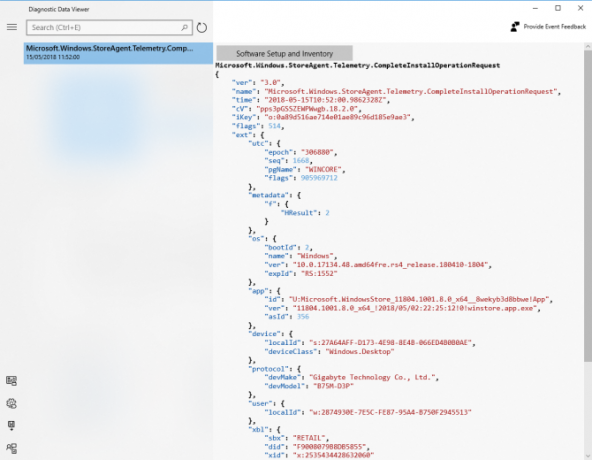Click the "ver": "3.0" line
This screenshot has height=460, width=592.
pyautogui.click(x=258, y=83)
